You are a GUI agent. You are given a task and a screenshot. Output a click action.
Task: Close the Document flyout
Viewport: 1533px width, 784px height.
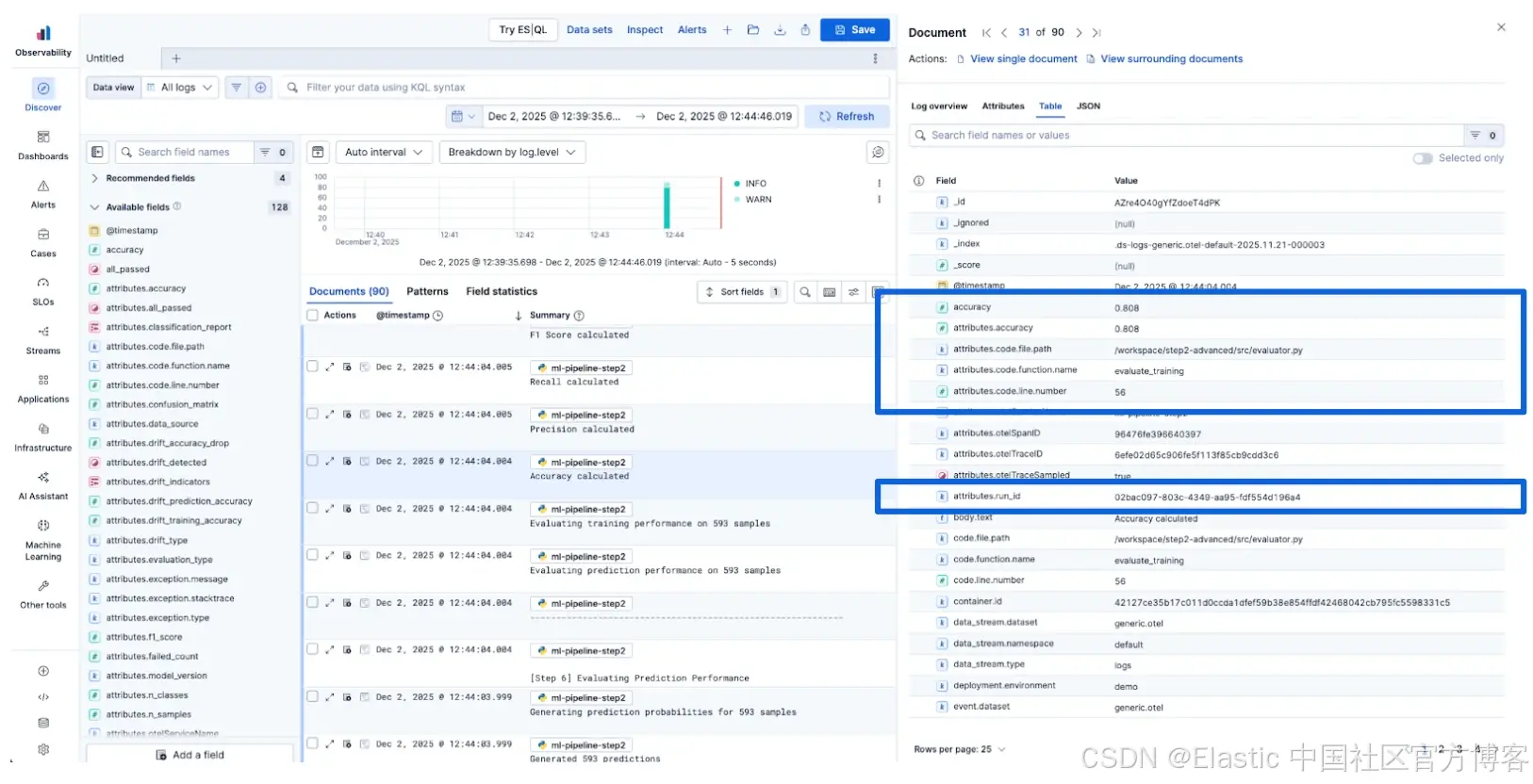click(x=1501, y=27)
